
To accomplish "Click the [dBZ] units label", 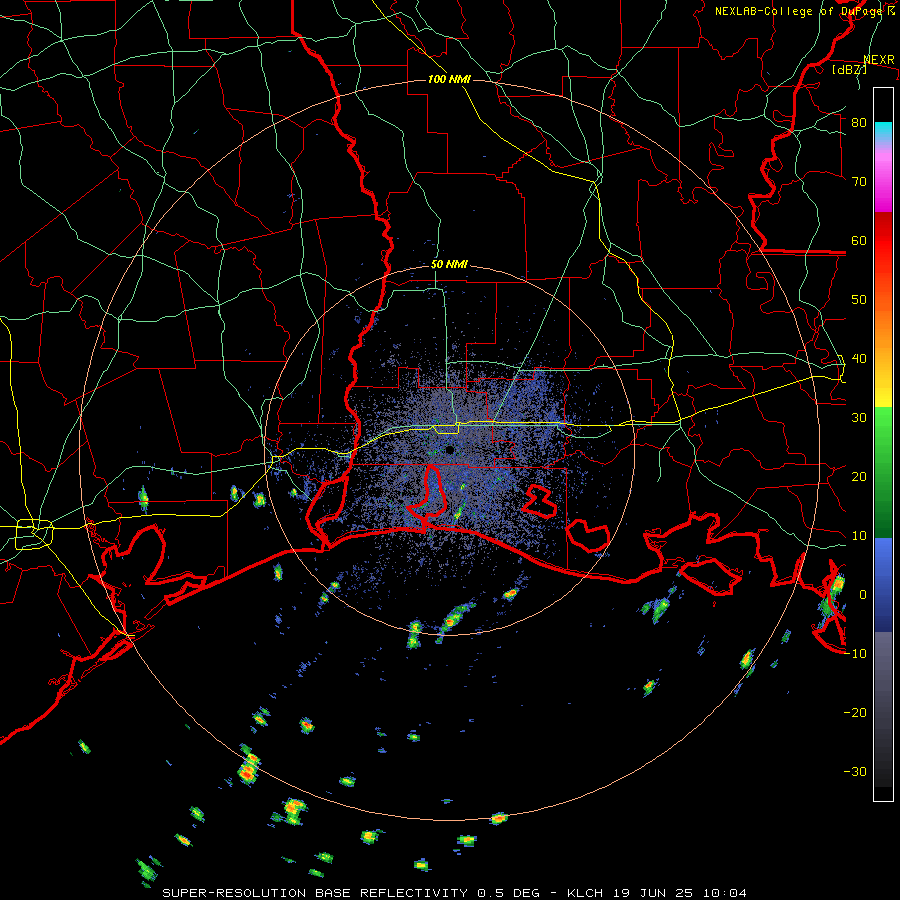I will (849, 70).
